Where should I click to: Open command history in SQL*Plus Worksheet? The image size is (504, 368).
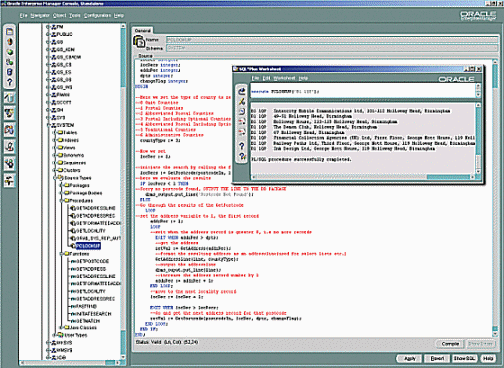point(242,112)
